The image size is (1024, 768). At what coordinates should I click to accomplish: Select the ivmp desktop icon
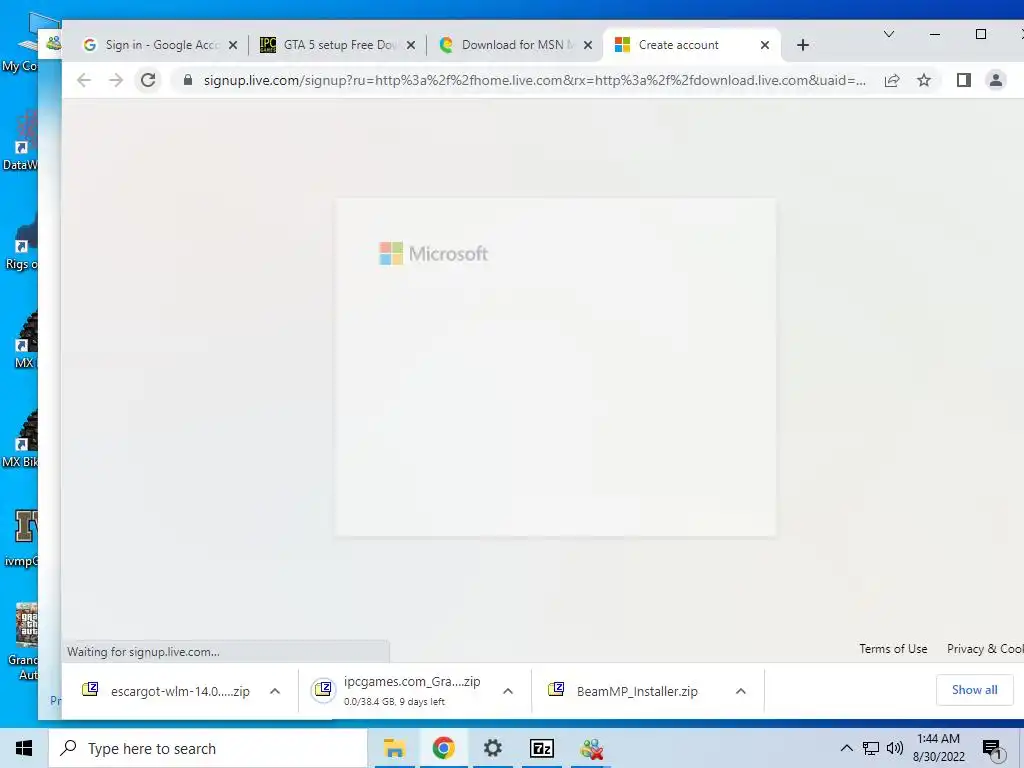(24, 539)
